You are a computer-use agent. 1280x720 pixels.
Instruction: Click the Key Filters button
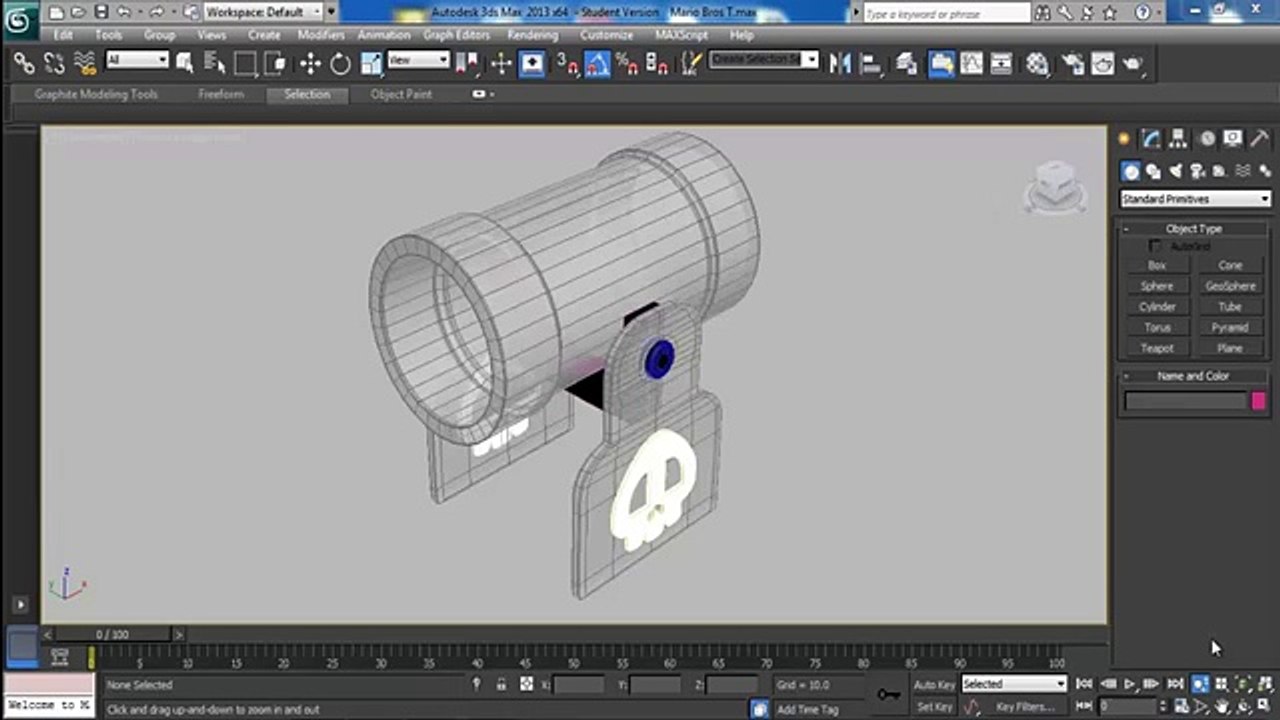[1025, 707]
